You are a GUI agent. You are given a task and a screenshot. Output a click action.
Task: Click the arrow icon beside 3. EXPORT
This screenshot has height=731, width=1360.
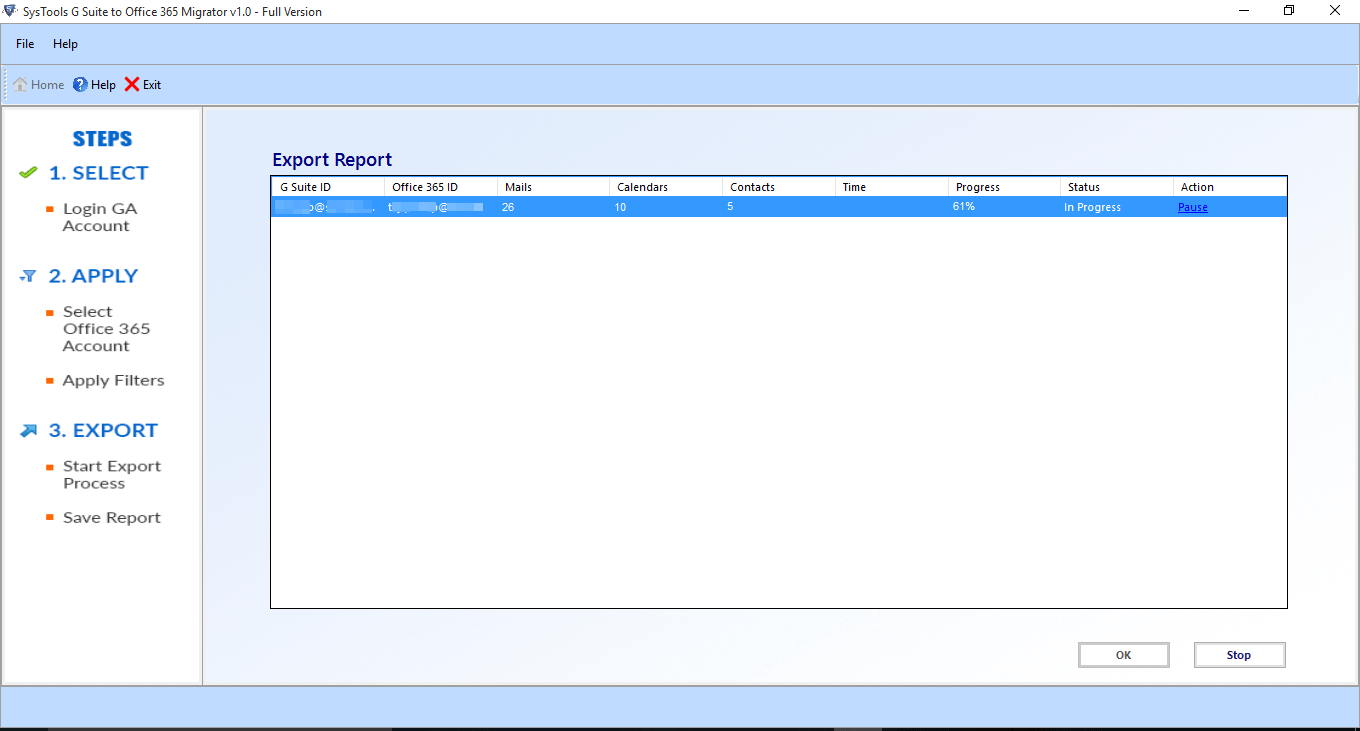28,431
